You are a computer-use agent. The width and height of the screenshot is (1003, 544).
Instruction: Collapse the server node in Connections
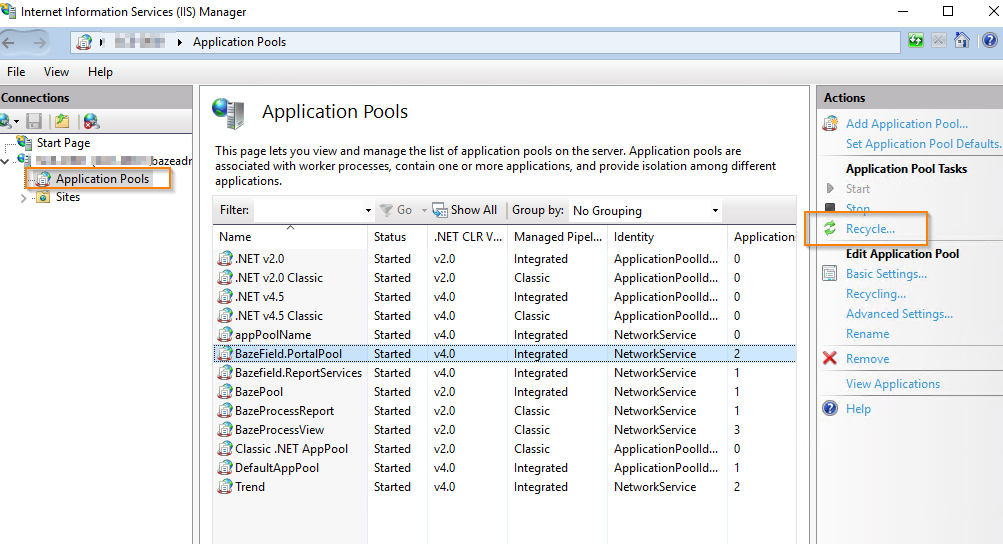pyautogui.click(x=5, y=161)
